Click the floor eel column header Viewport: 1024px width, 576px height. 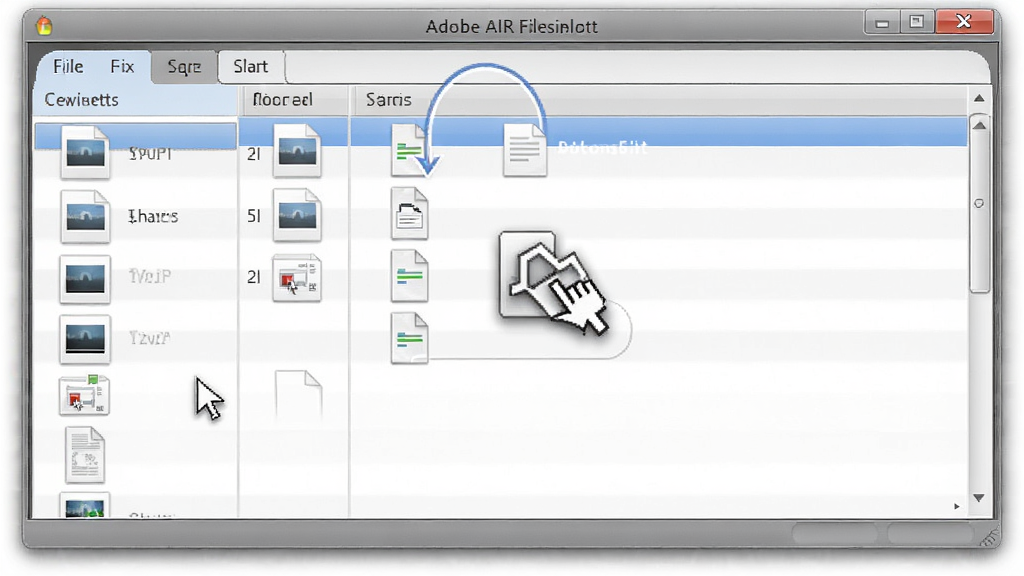294,100
